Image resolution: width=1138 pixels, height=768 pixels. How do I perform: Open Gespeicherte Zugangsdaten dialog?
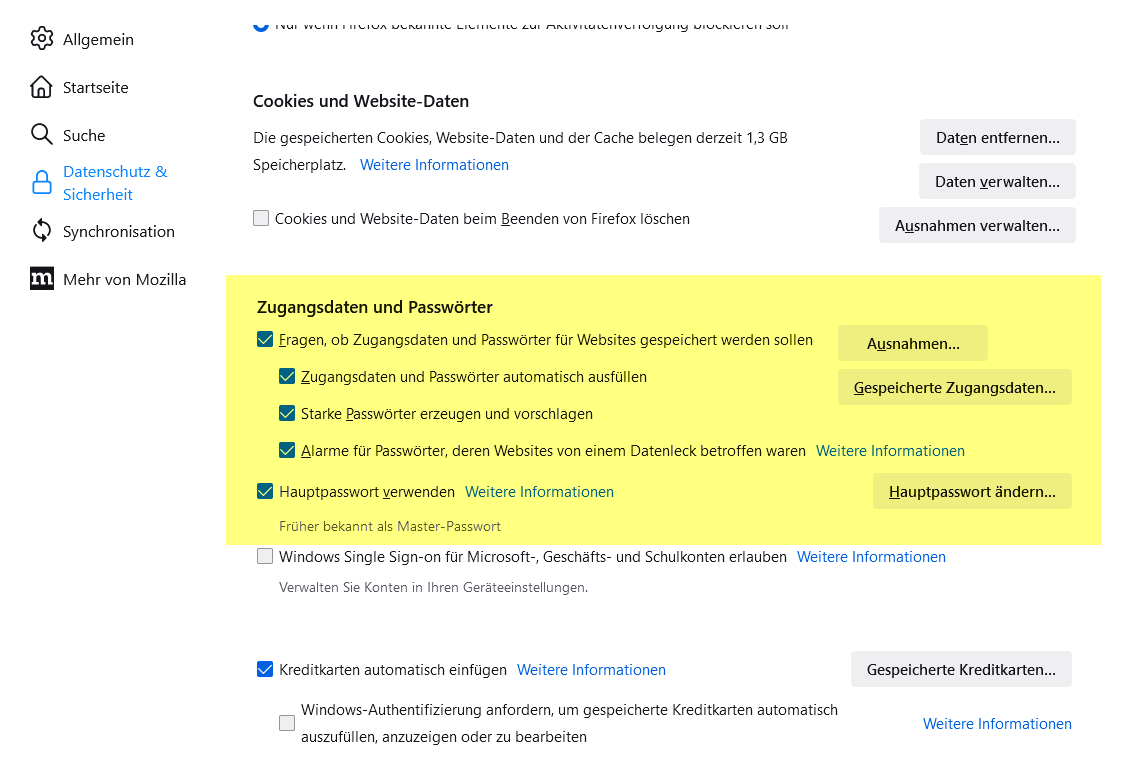coord(954,387)
